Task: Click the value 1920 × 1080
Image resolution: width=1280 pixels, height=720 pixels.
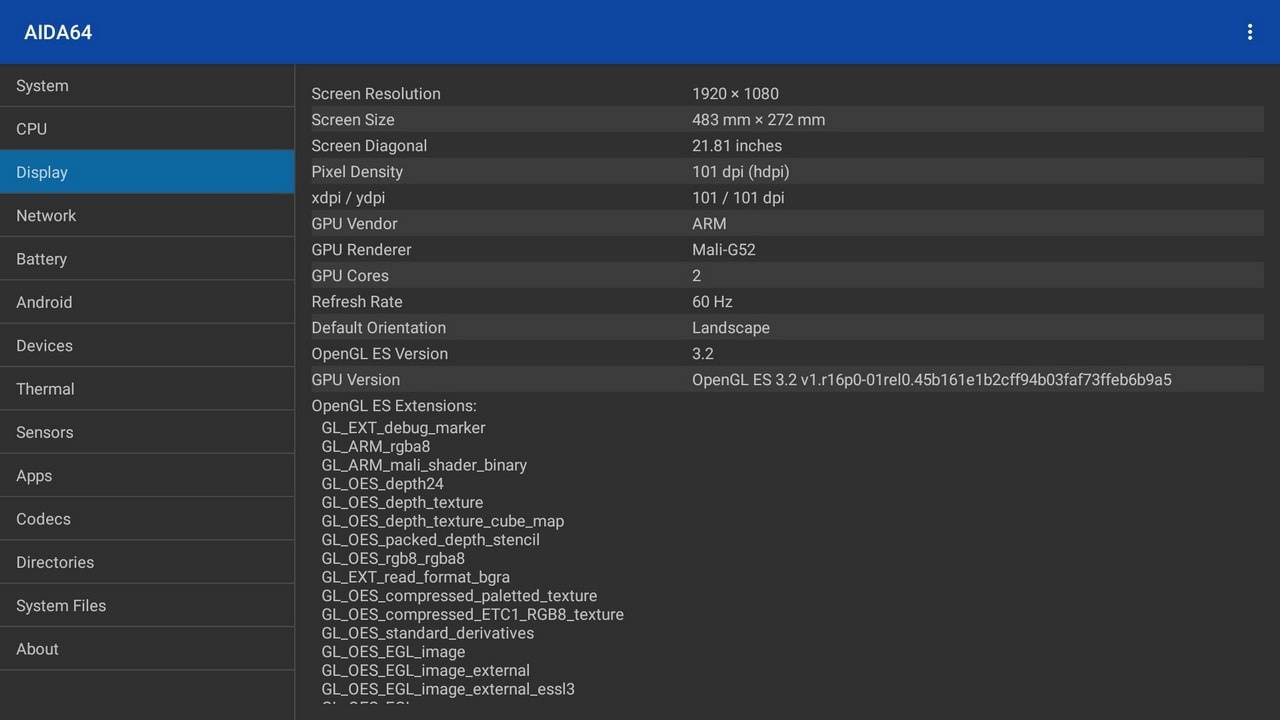Action: tap(735, 94)
